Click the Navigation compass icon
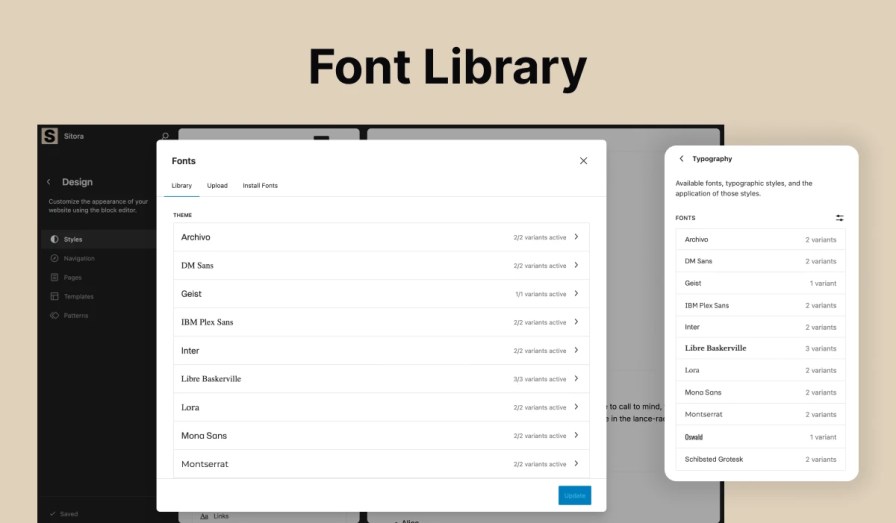 [x=54, y=258]
